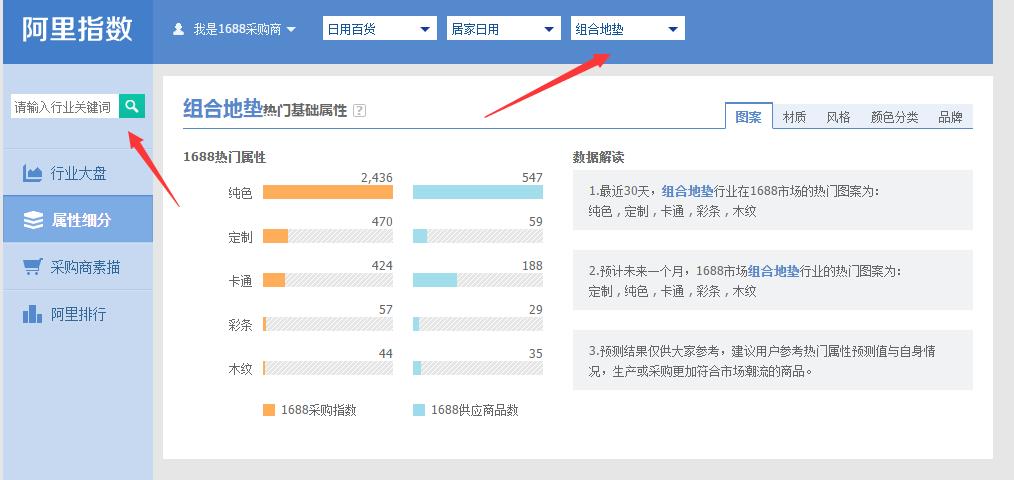1014x480 pixels.
Task: Open the 组合地垫 product dropdown
Action: pyautogui.click(x=627, y=28)
